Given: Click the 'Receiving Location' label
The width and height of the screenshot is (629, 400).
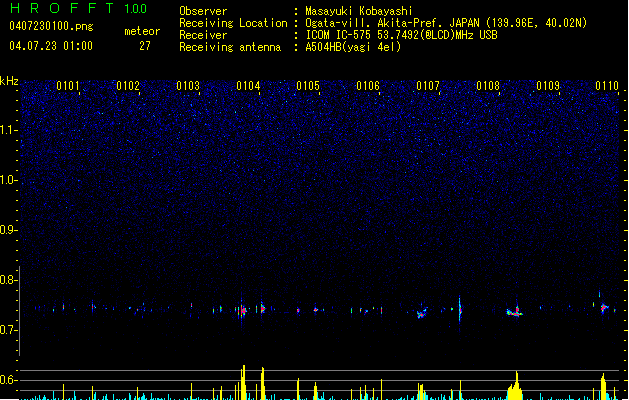Looking at the screenshot, I should [x=233, y=23].
